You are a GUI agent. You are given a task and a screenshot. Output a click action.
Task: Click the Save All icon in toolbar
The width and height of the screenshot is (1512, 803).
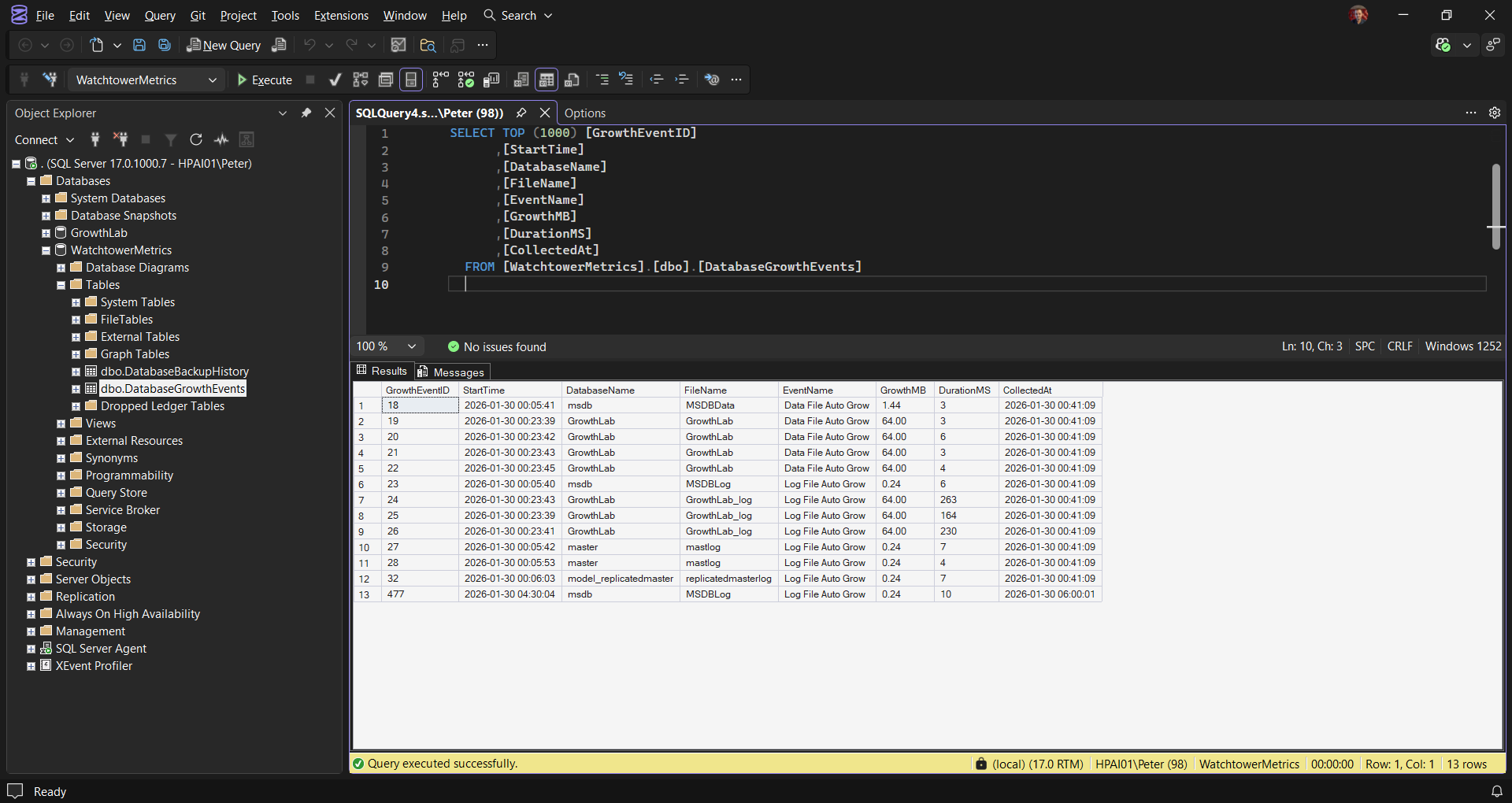(x=165, y=45)
